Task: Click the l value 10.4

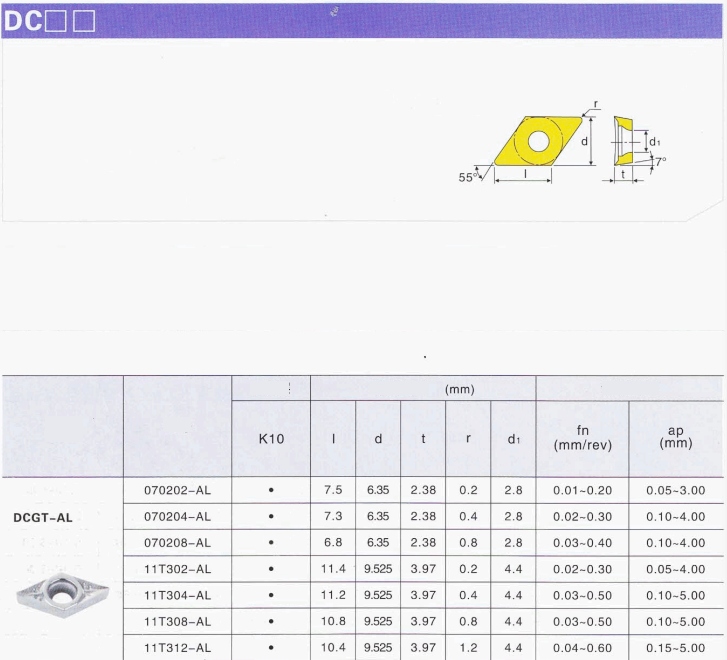Action: point(333,647)
